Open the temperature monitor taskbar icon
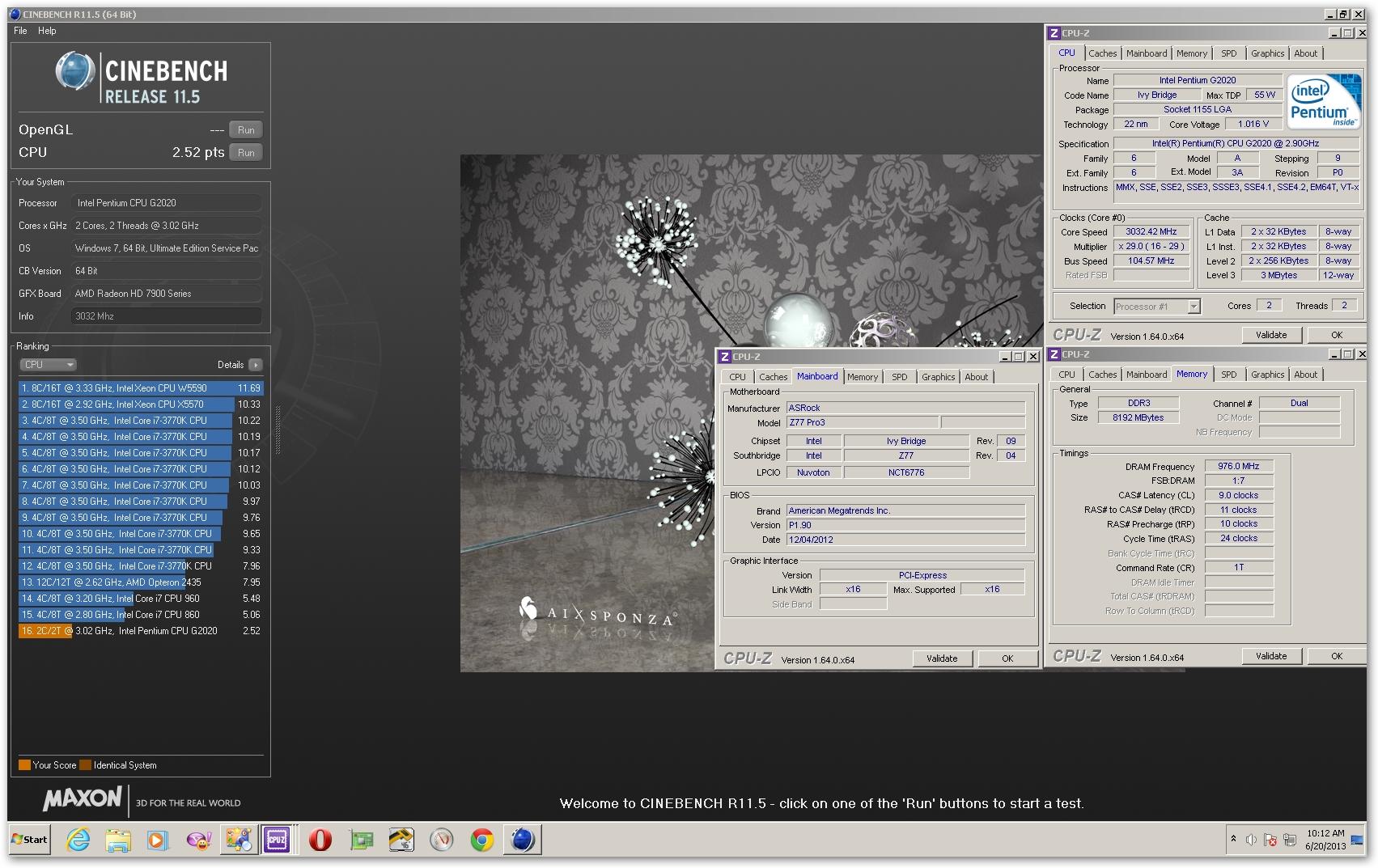 (x=401, y=840)
